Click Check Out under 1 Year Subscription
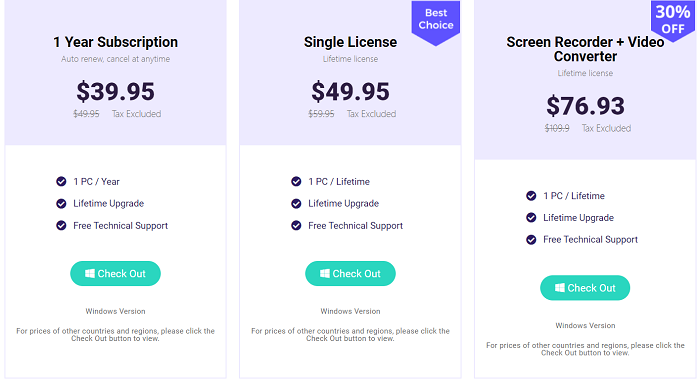Viewport: 700px width, 382px height. coord(115,274)
